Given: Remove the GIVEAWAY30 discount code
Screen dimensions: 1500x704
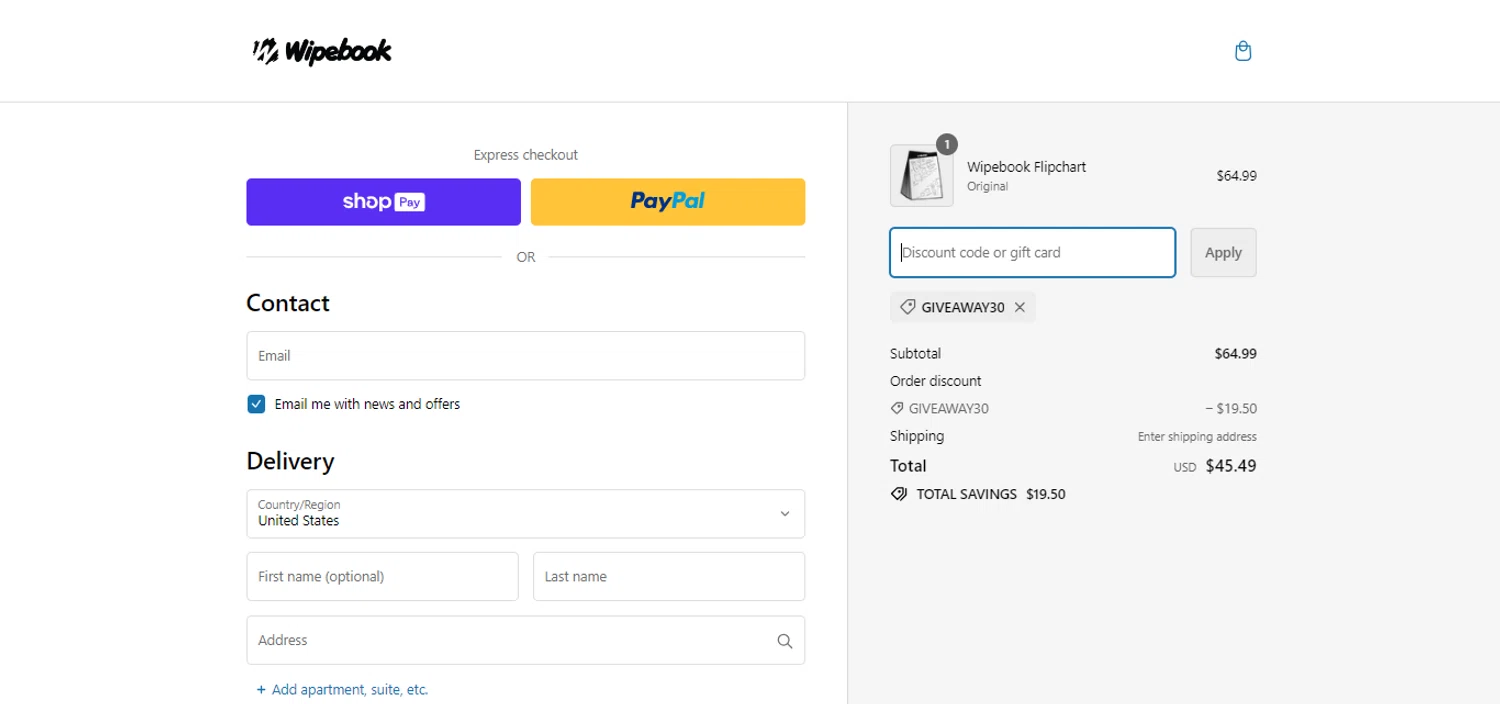Looking at the screenshot, I should 1020,308.
